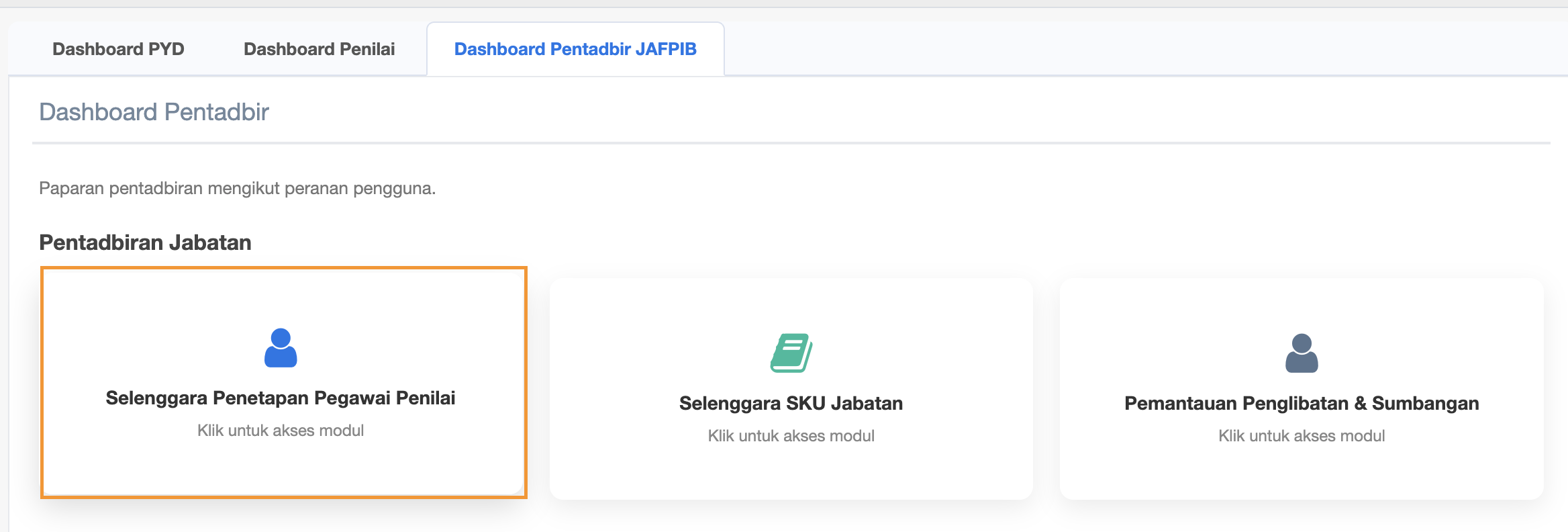
Task: Click the green book icon for SKU Jabatan
Action: [791, 353]
